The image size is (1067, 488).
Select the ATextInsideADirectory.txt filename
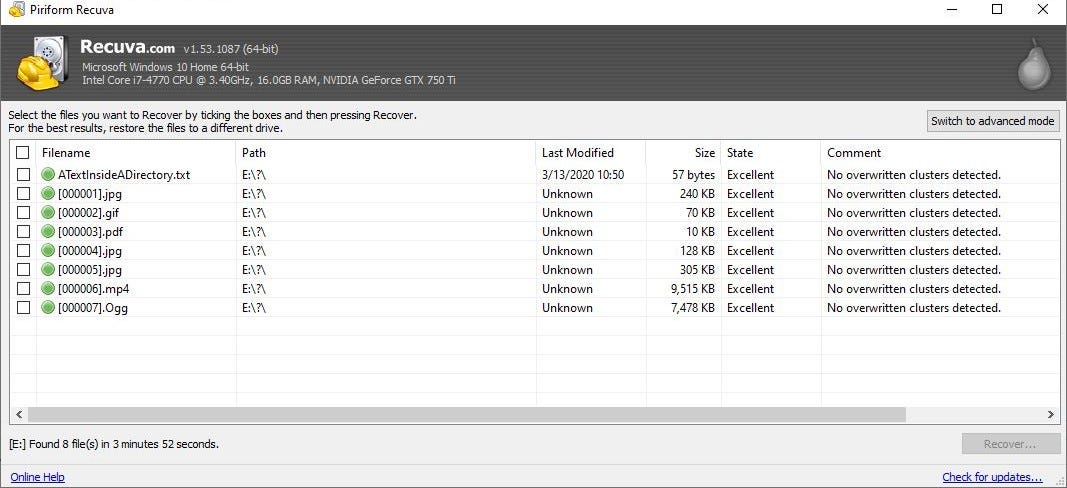124,175
